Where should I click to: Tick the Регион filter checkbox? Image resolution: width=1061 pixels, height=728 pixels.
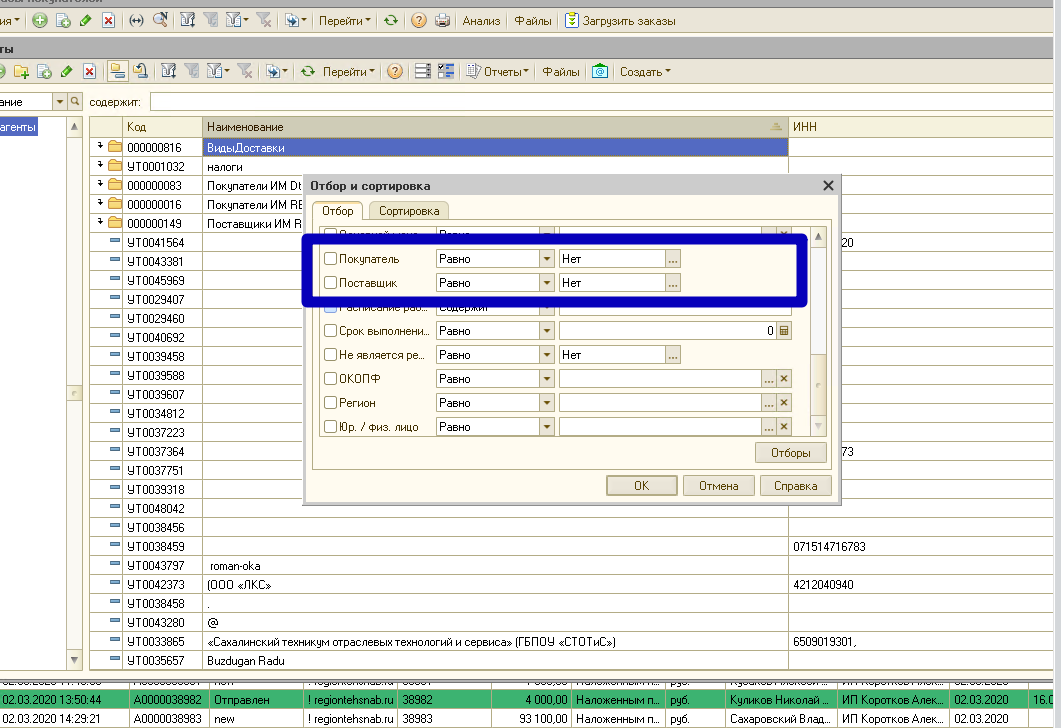(x=330, y=403)
